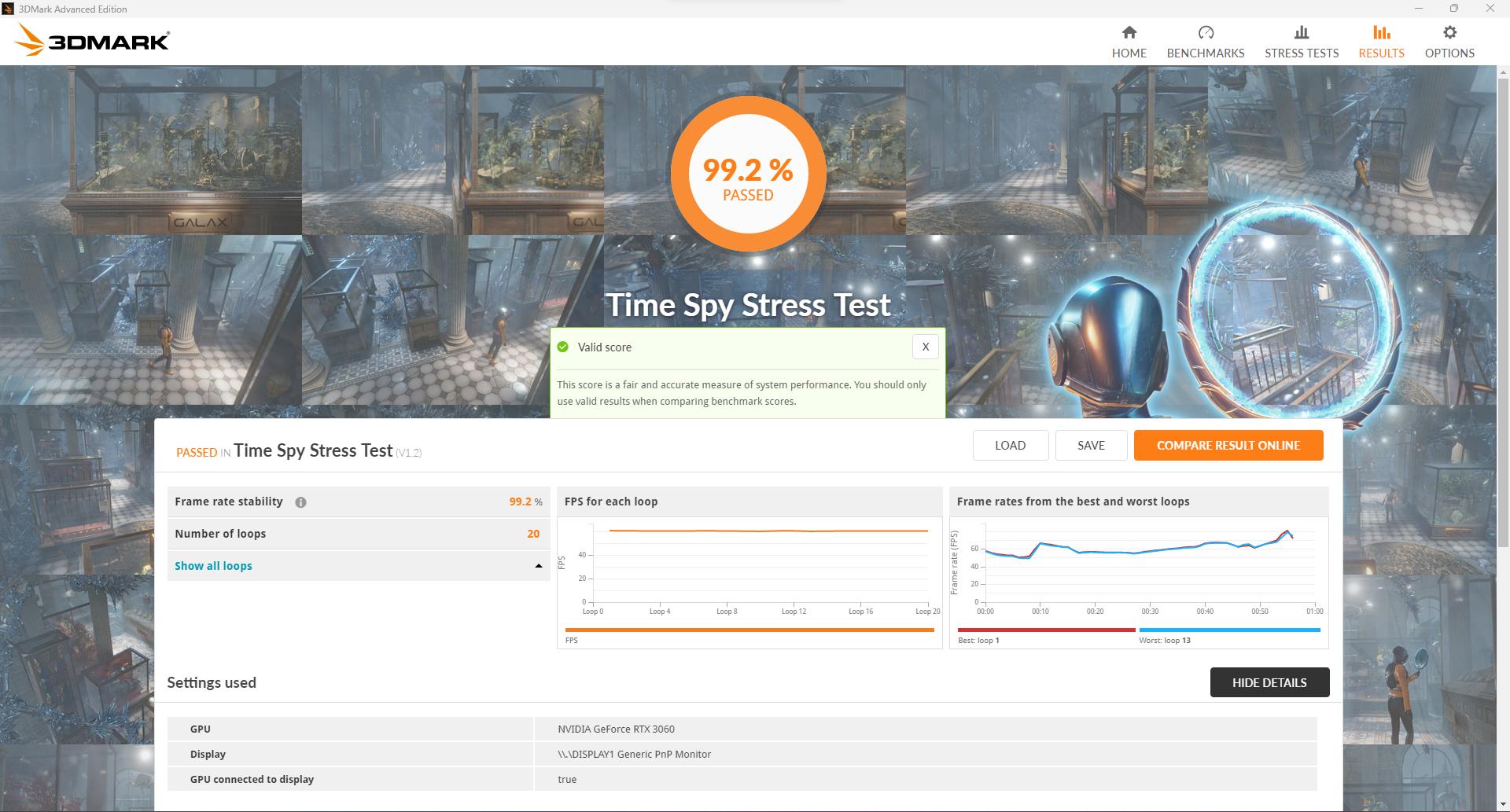1510x812 pixels.
Task: Select the BENCHMARKS tab label
Action: click(1206, 53)
